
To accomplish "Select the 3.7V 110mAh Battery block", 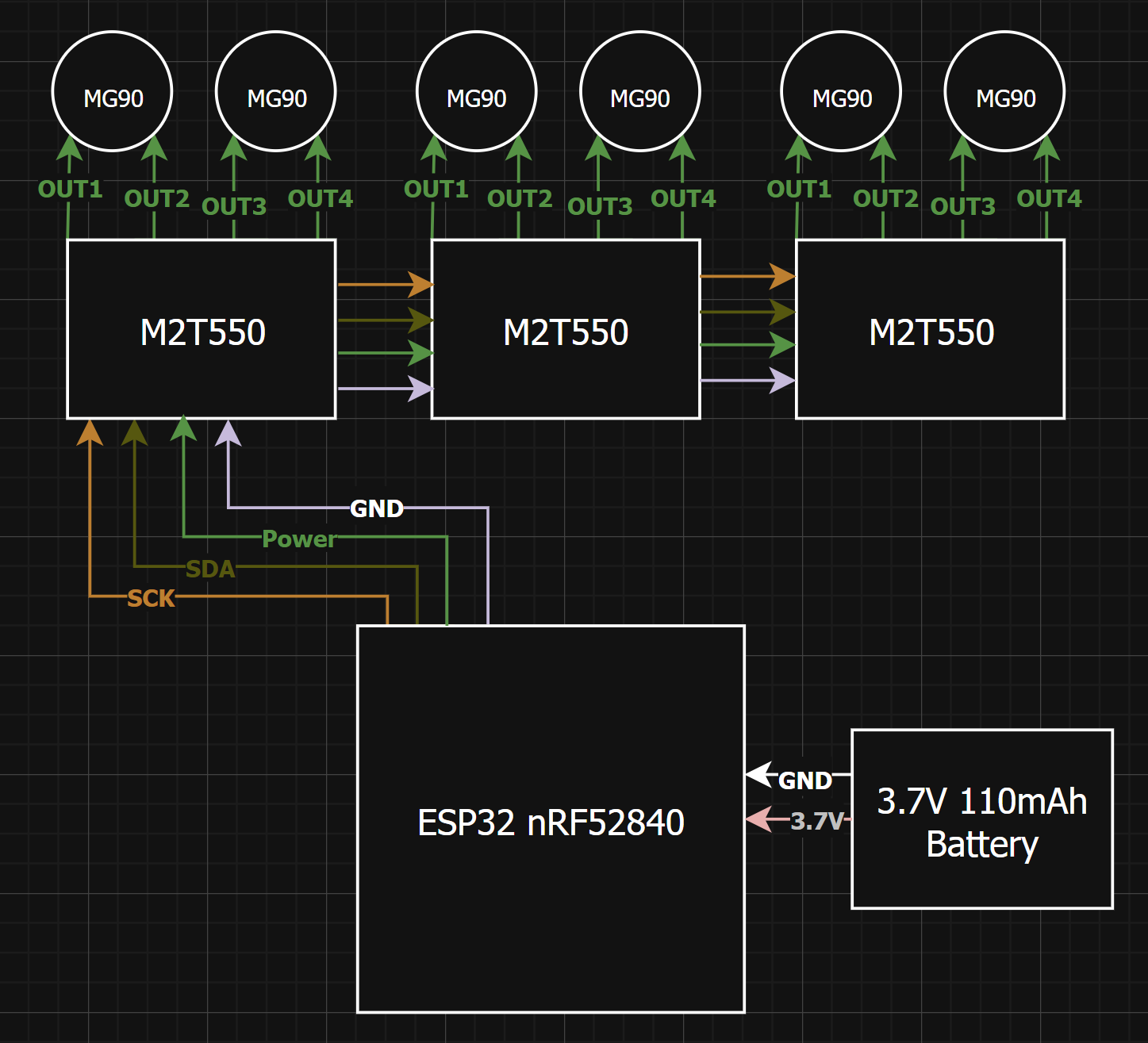I will coord(981,819).
